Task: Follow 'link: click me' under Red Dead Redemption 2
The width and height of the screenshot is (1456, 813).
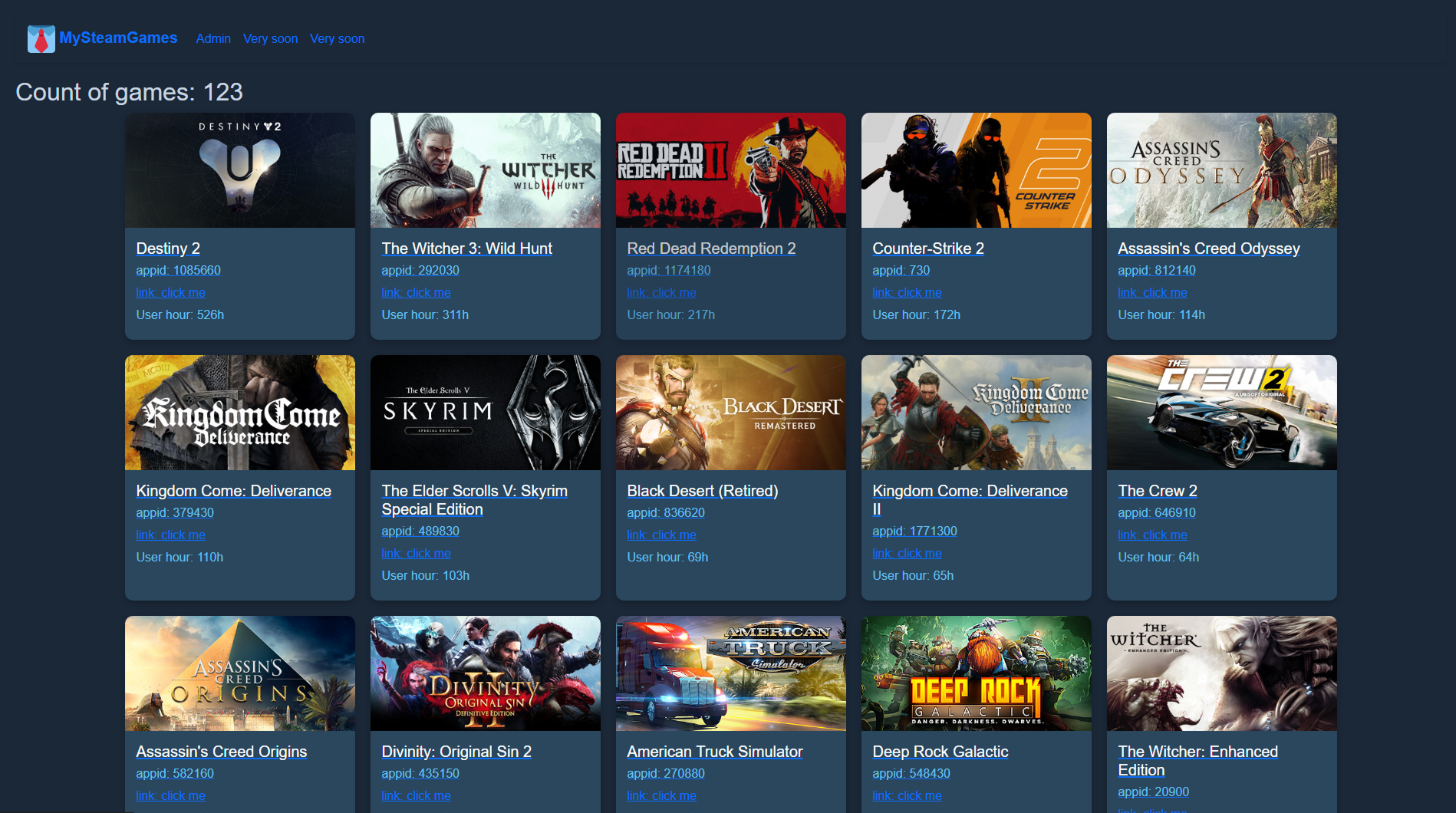Action: click(x=661, y=293)
